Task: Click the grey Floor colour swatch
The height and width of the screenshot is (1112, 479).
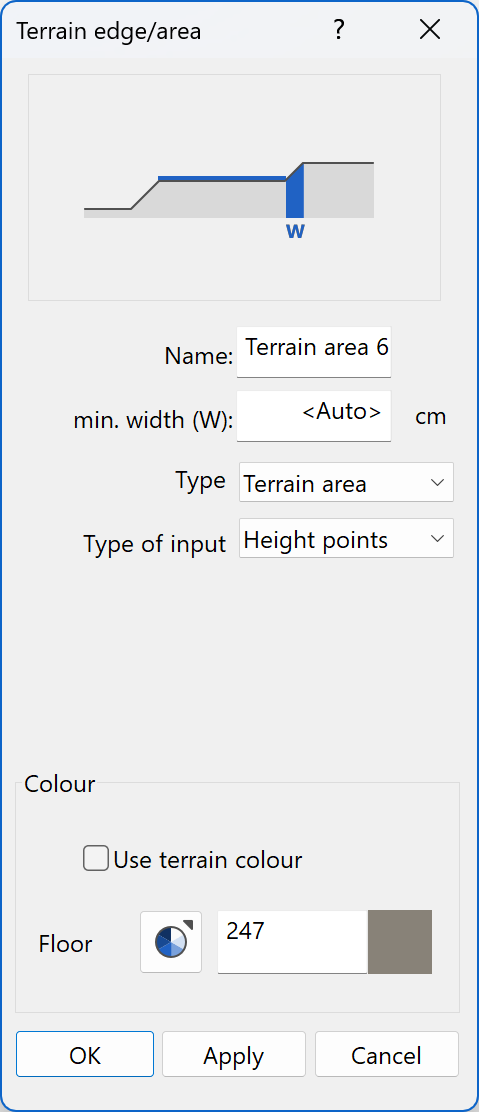Action: click(x=400, y=942)
